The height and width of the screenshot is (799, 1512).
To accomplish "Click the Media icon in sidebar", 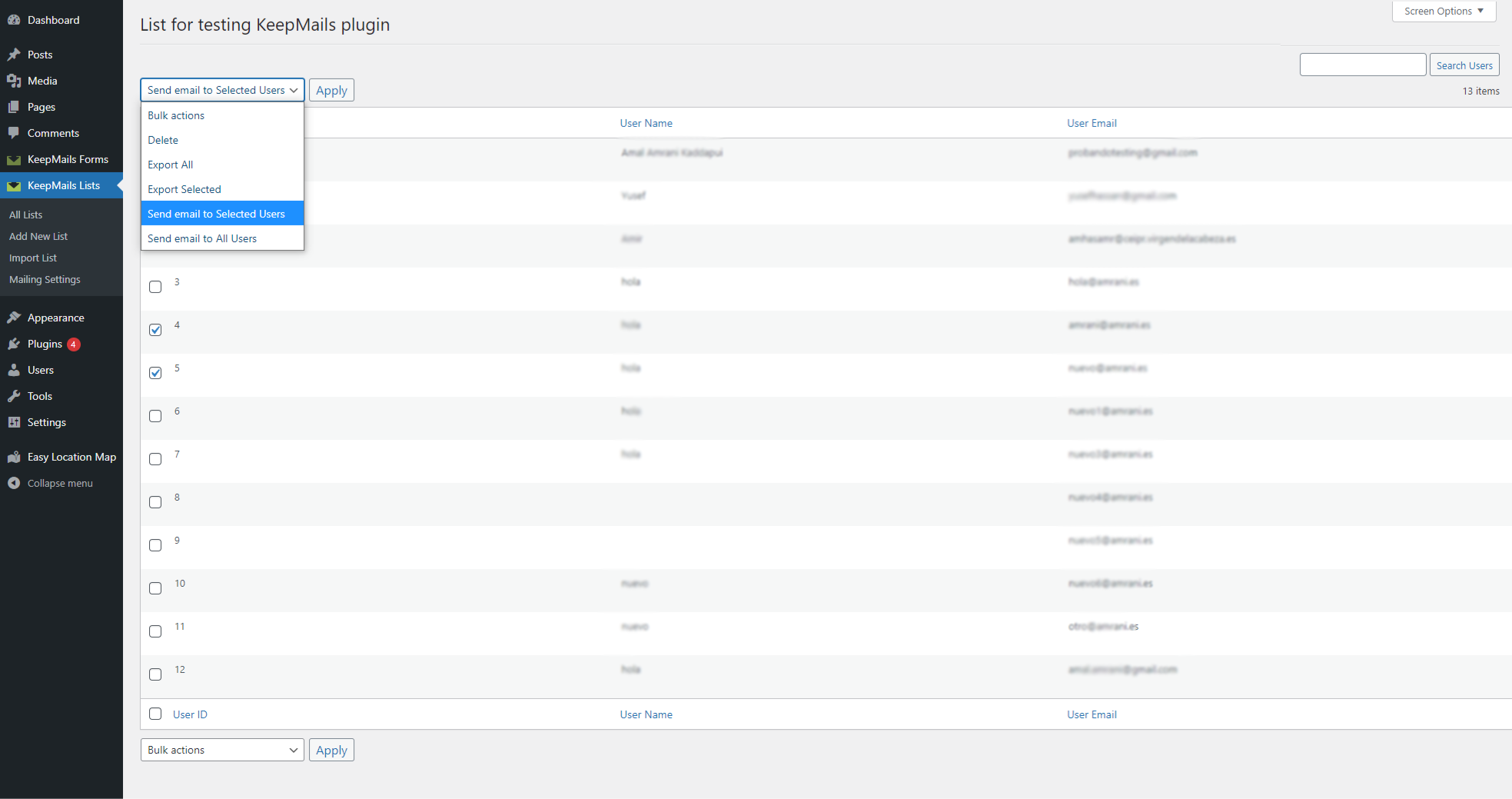I will 14,81.
